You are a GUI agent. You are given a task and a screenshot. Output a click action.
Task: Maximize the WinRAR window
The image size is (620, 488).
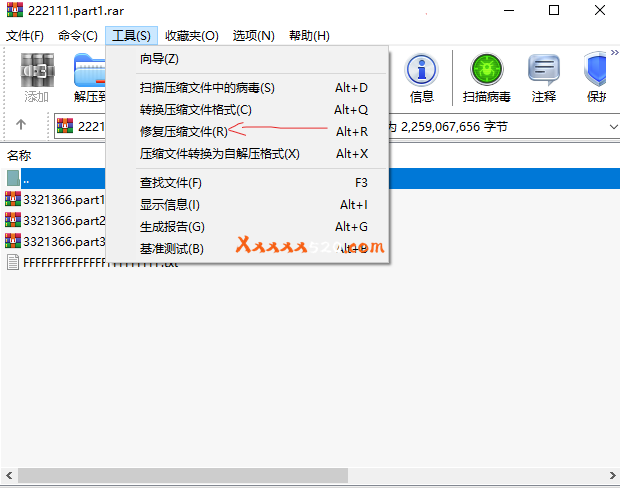(554, 10)
